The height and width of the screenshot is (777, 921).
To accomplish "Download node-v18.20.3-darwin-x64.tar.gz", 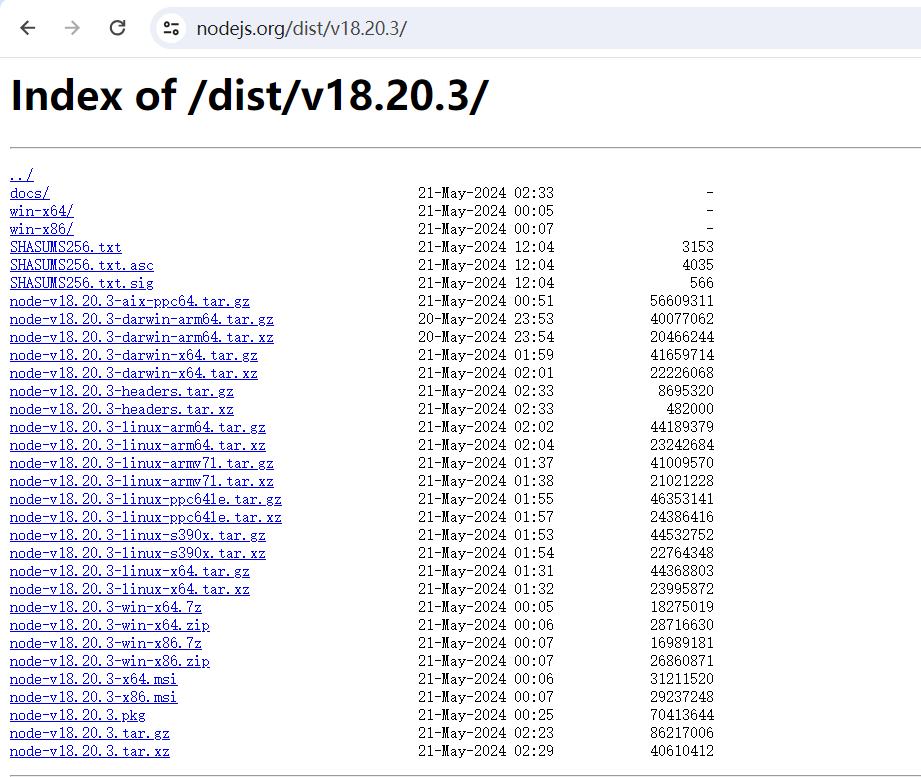I will 134,355.
